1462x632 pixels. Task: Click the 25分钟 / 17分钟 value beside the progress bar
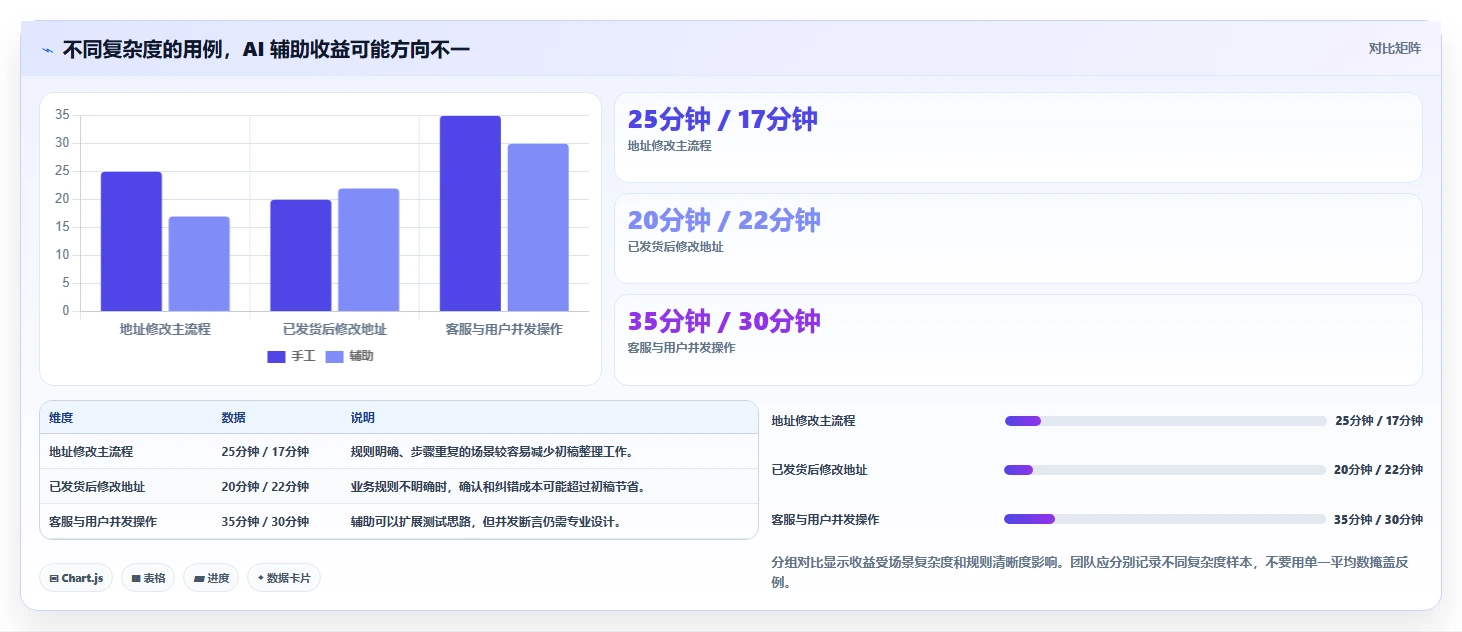[1378, 421]
